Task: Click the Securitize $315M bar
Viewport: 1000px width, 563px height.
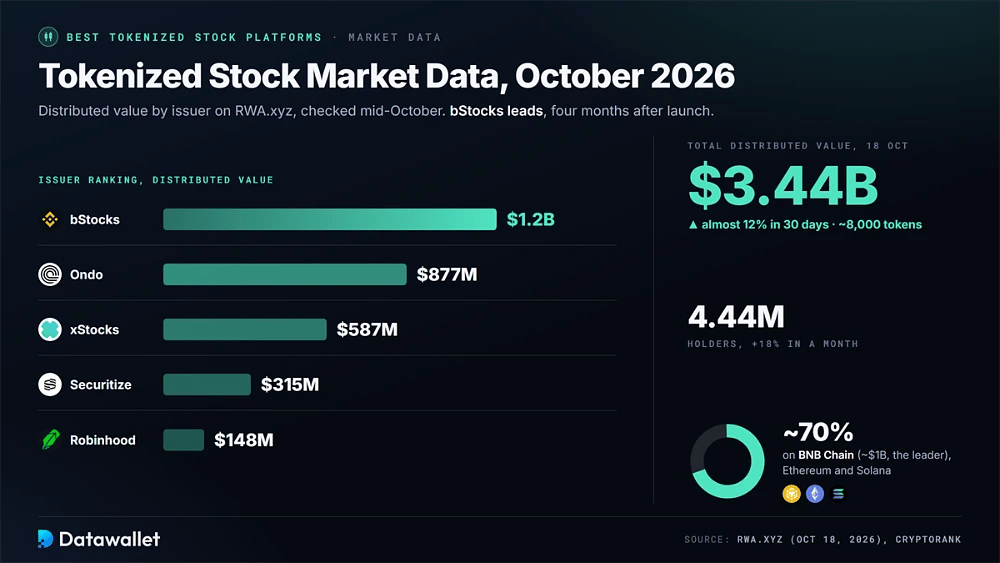Action: tap(207, 384)
